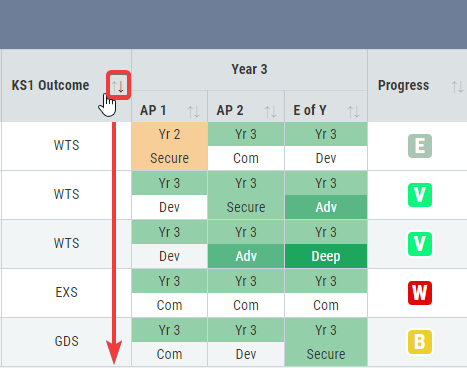This screenshot has width=467, height=368.
Task: Sort the Progress column
Action: pos(457,87)
